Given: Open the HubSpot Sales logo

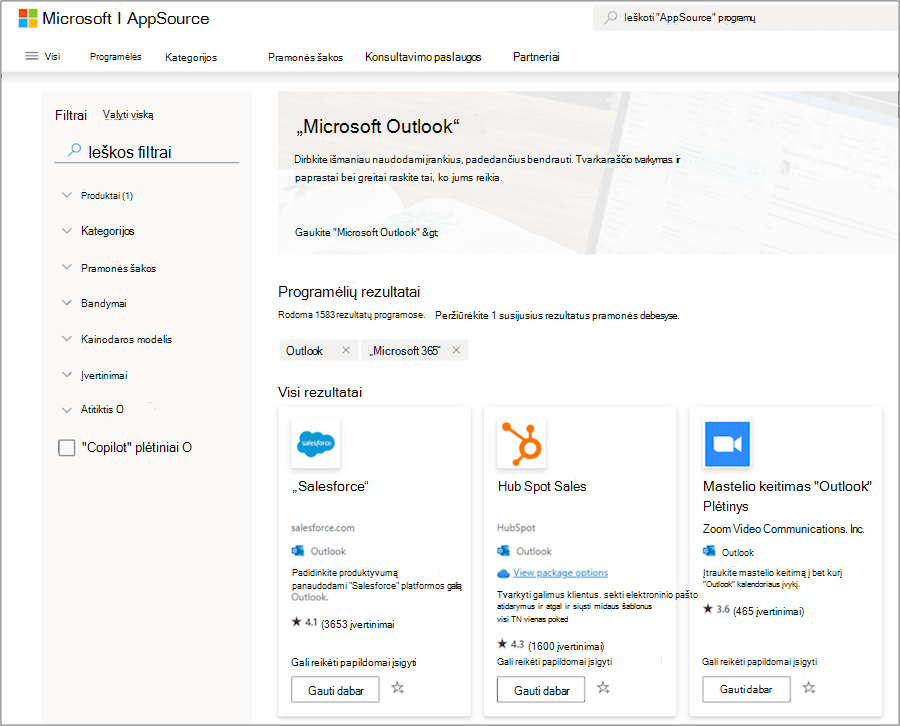Looking at the screenshot, I should [521, 444].
